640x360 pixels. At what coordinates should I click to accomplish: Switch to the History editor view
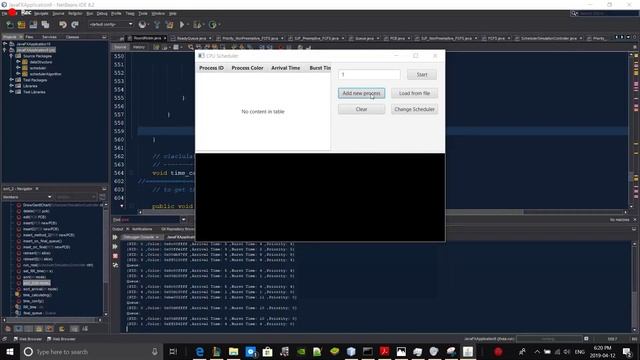click(x=139, y=47)
